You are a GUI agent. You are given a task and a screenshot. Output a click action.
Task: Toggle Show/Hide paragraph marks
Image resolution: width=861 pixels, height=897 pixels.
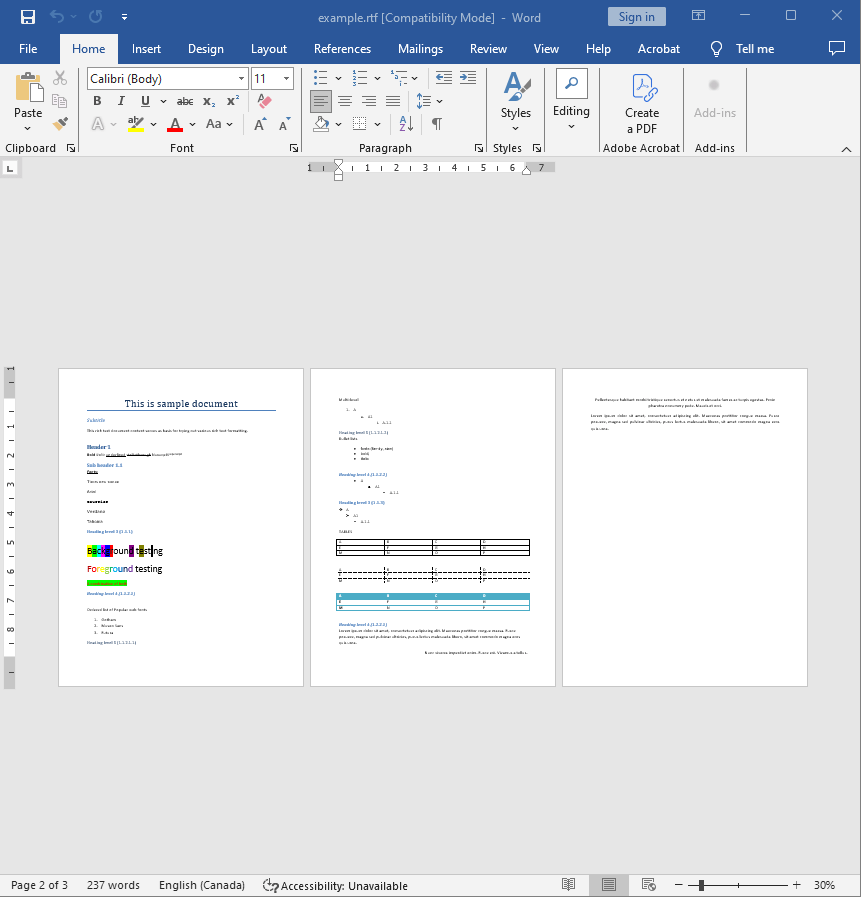click(x=436, y=124)
